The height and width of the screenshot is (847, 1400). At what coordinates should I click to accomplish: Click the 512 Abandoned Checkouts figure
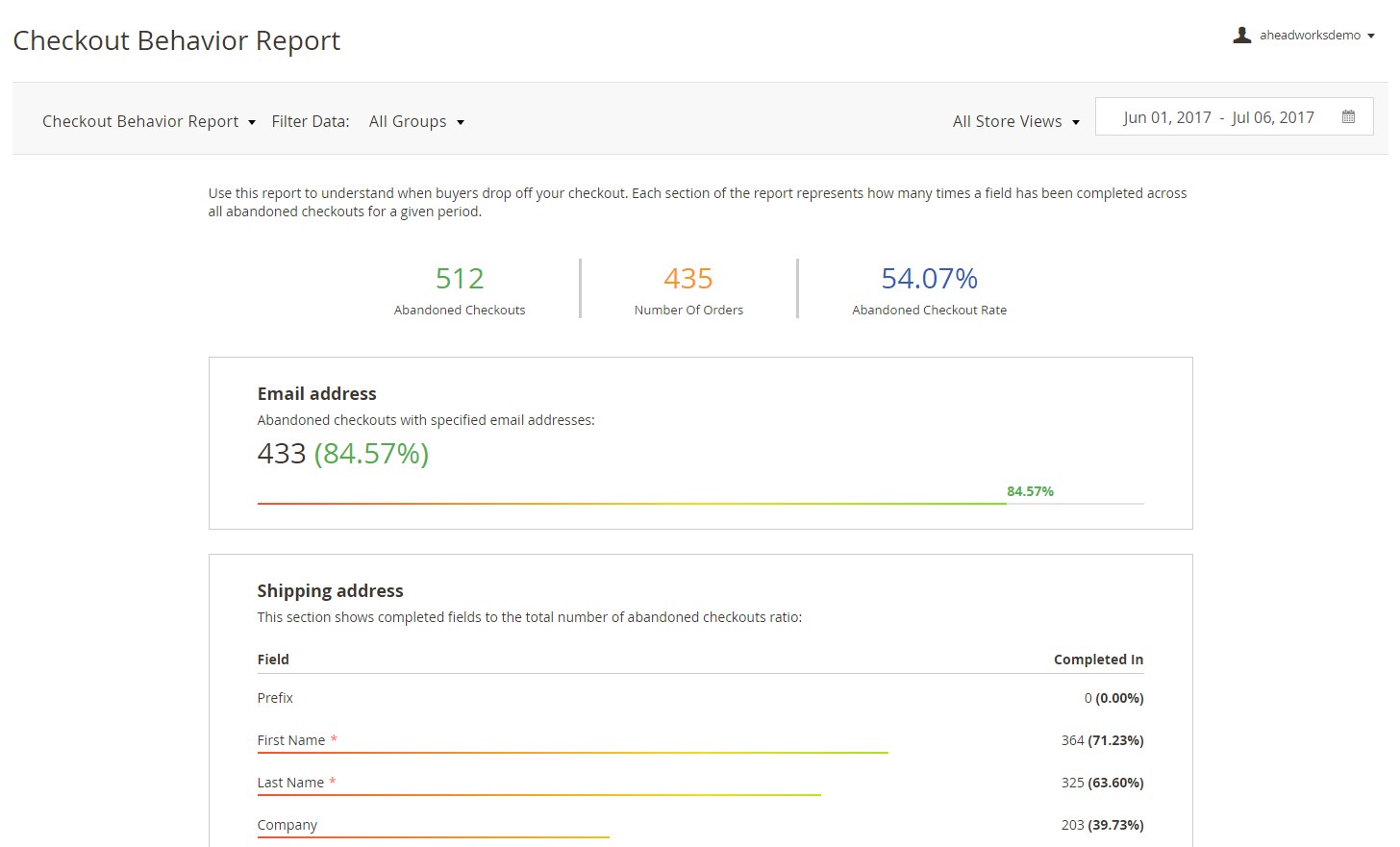pyautogui.click(x=460, y=279)
